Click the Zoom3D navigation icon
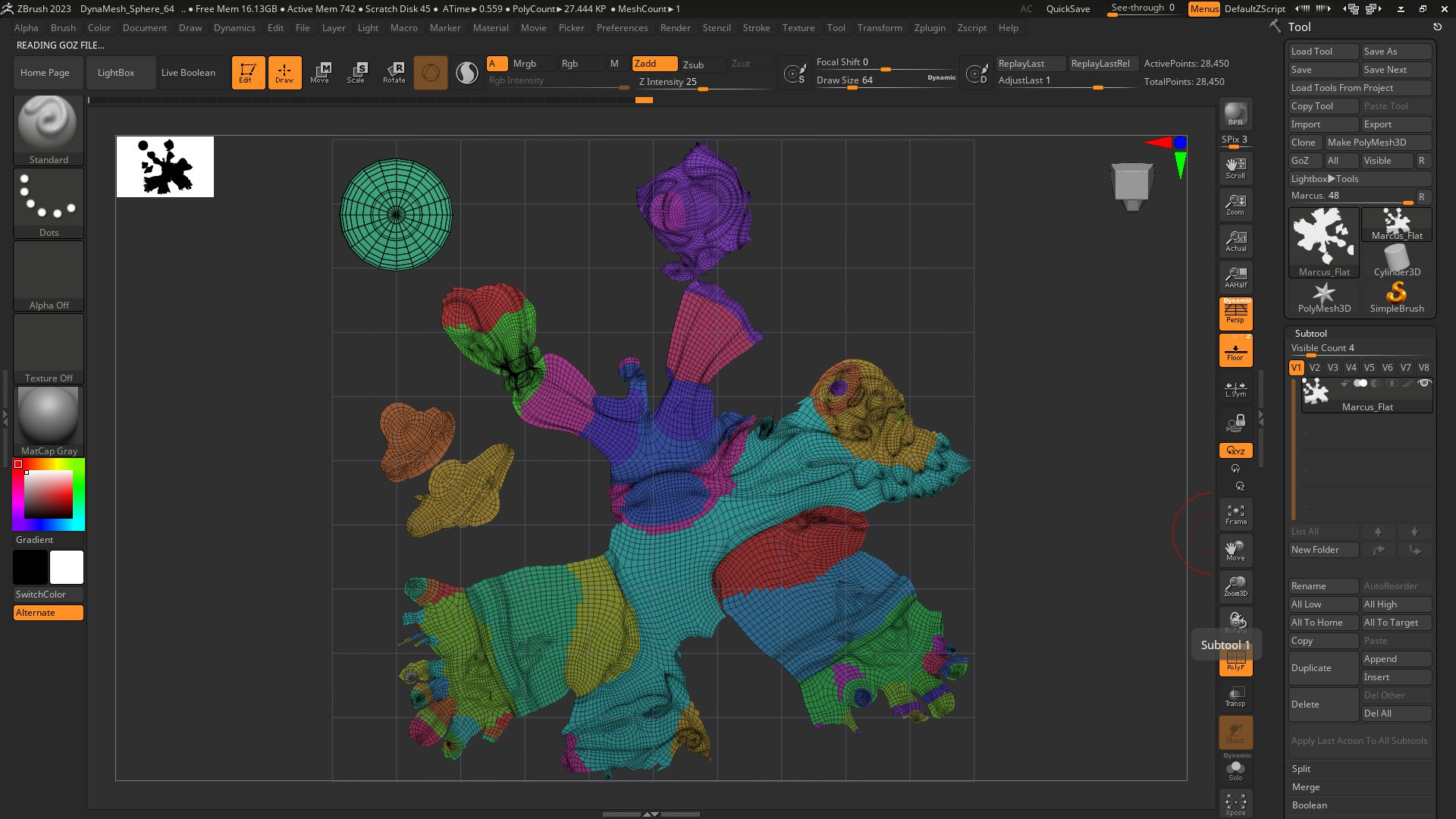1456x819 pixels. click(x=1235, y=587)
